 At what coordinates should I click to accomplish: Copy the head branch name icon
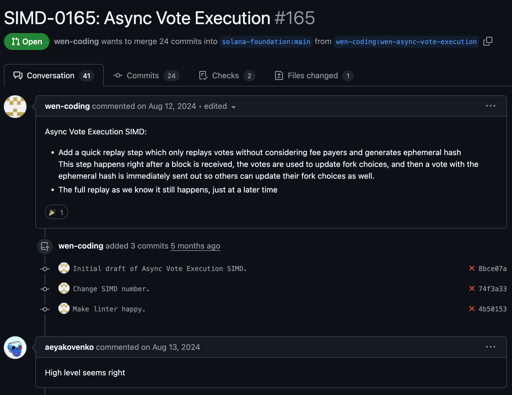tap(488, 41)
